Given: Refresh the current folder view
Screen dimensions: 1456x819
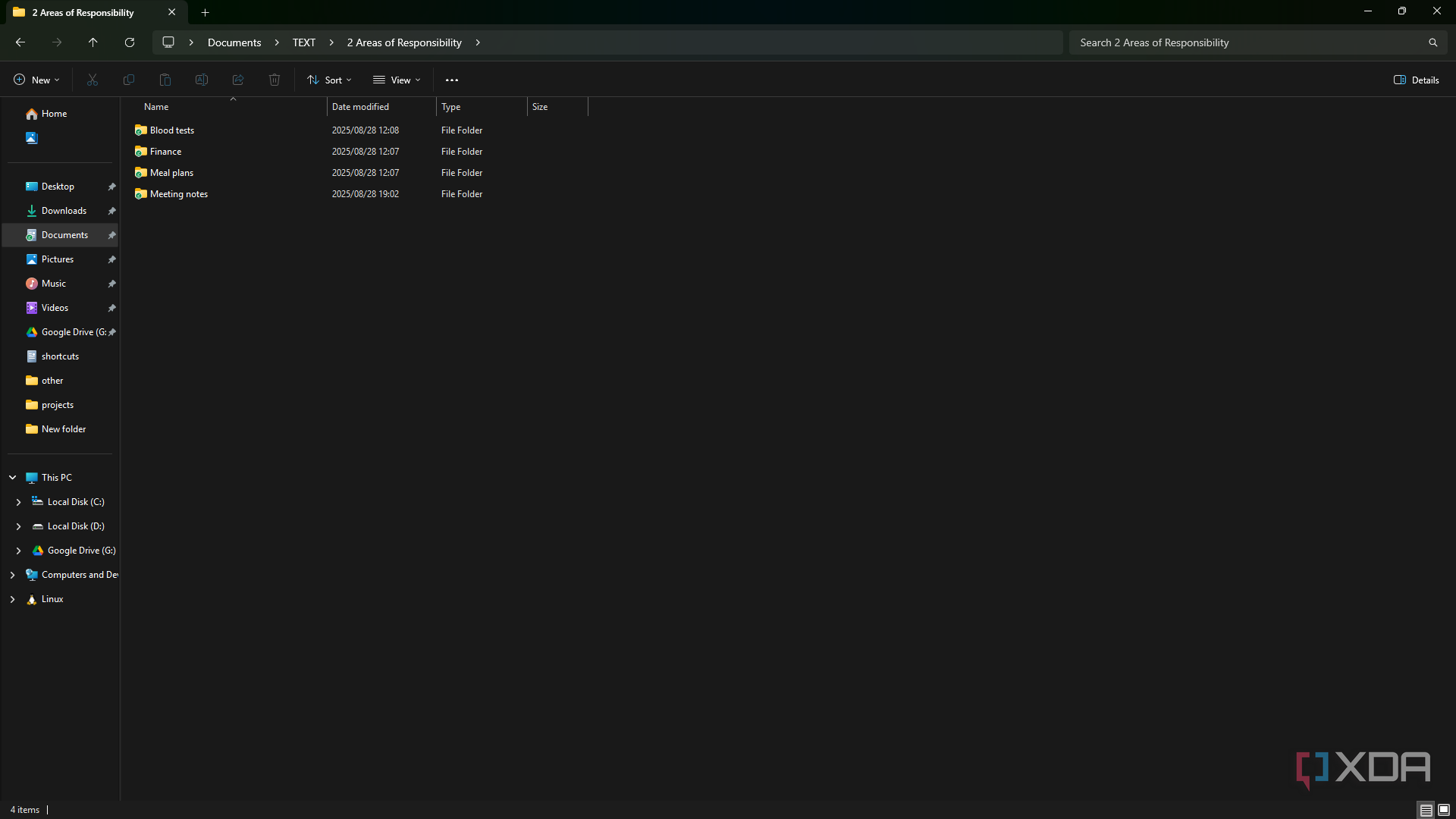Looking at the screenshot, I should coord(130,42).
